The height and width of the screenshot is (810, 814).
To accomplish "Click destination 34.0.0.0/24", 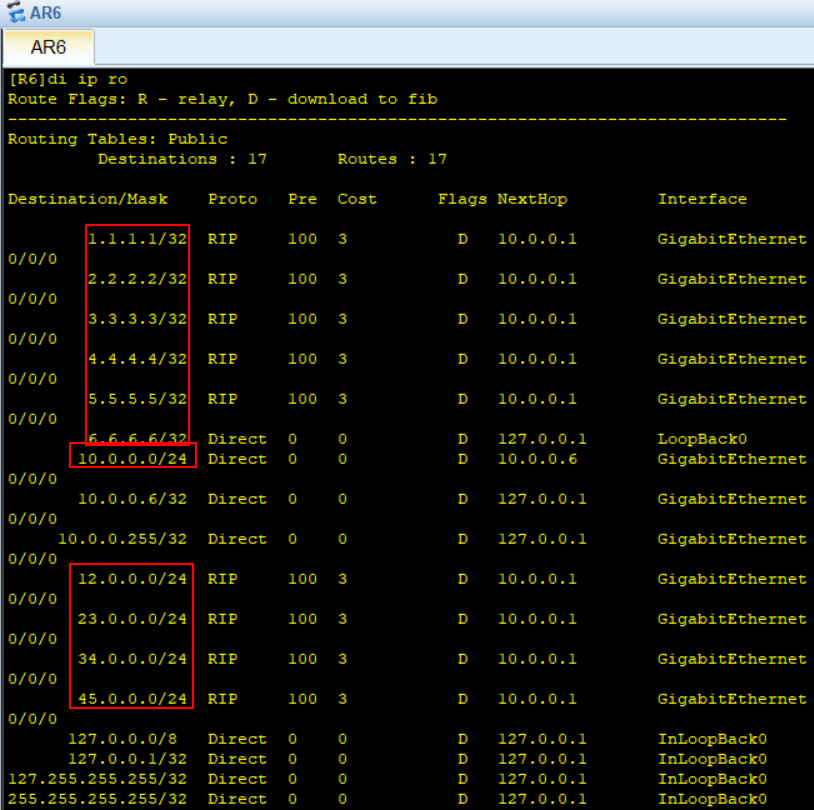I will tap(132, 659).
